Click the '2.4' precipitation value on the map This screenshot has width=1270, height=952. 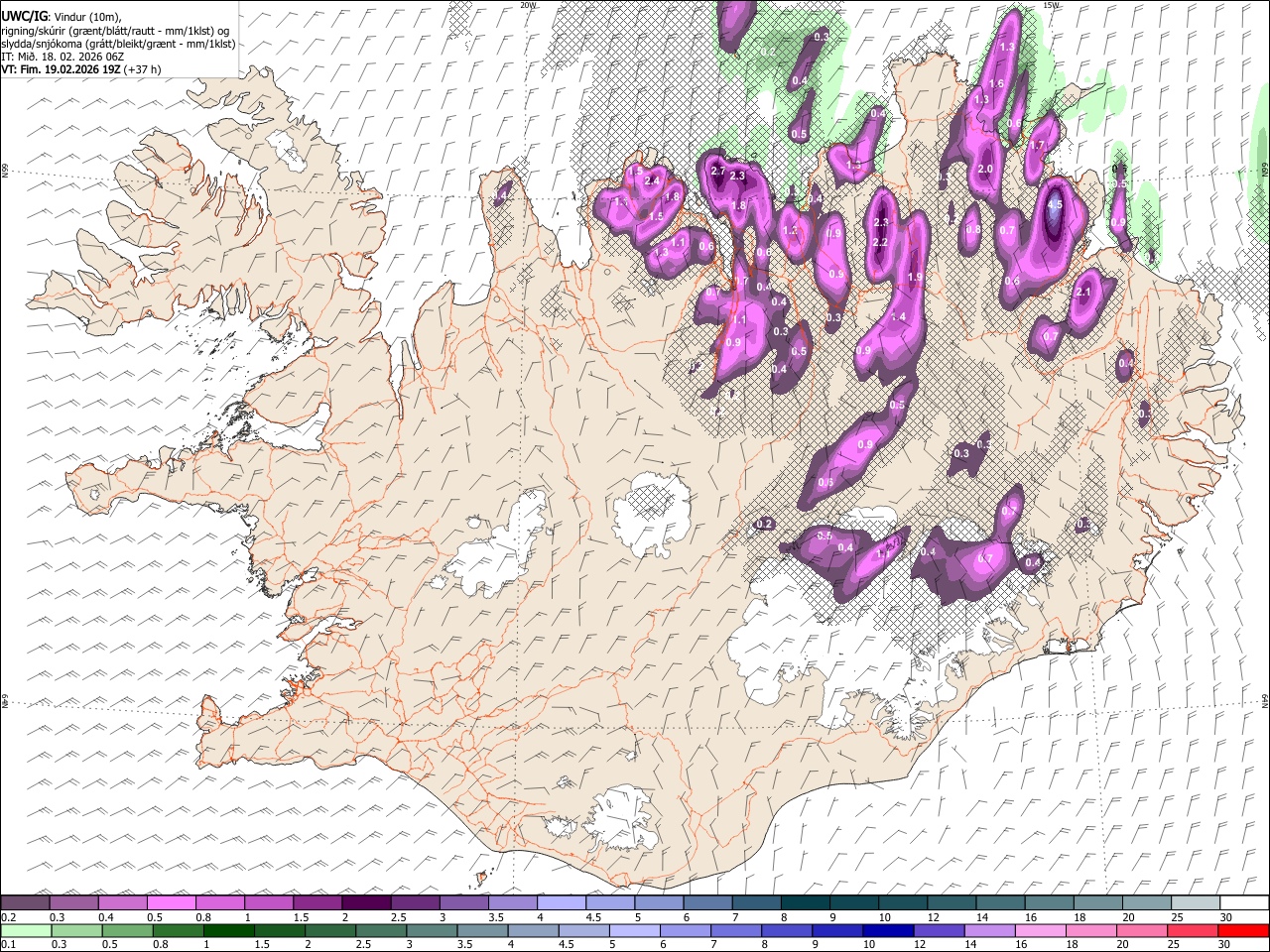click(x=652, y=181)
